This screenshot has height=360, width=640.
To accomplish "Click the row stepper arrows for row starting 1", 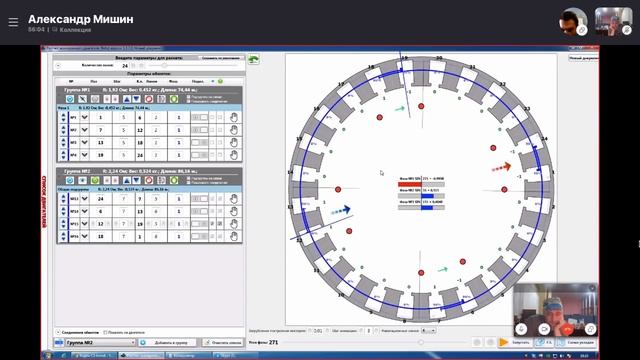I will click(x=63, y=118).
